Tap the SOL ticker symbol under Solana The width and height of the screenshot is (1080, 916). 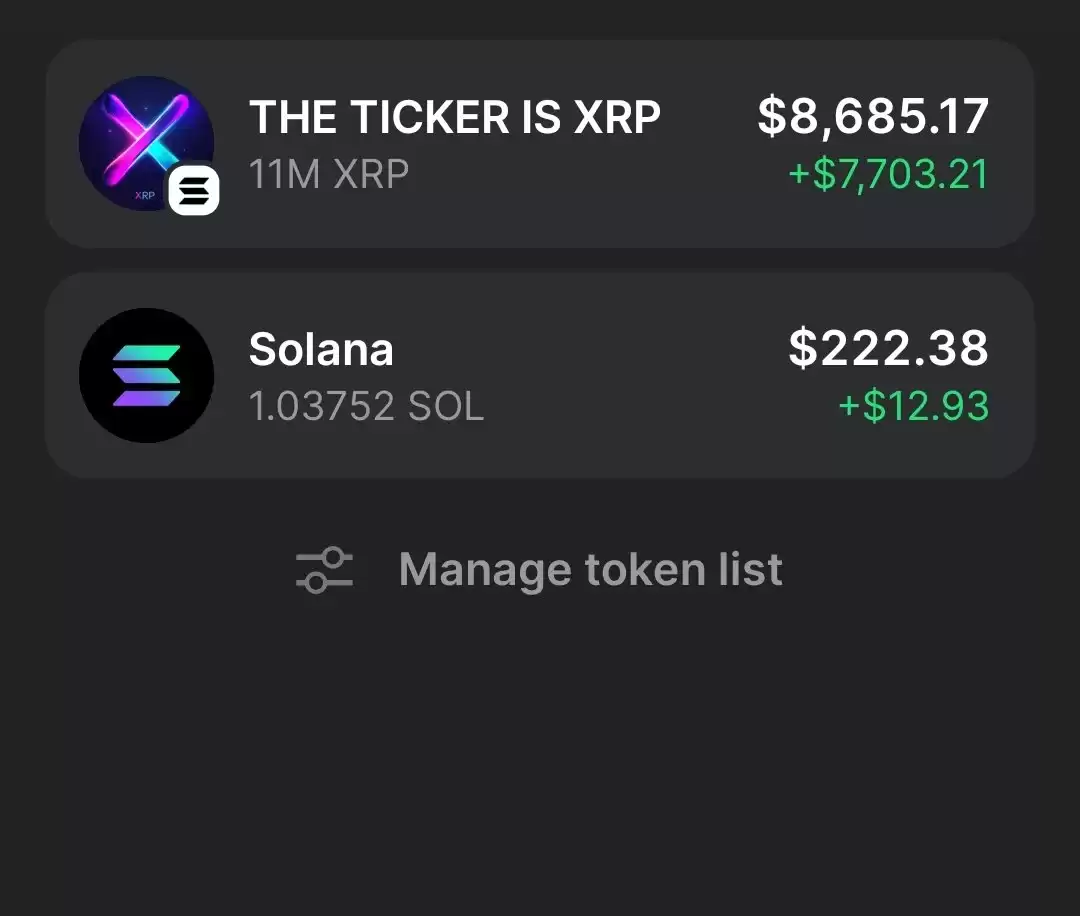[x=446, y=406]
